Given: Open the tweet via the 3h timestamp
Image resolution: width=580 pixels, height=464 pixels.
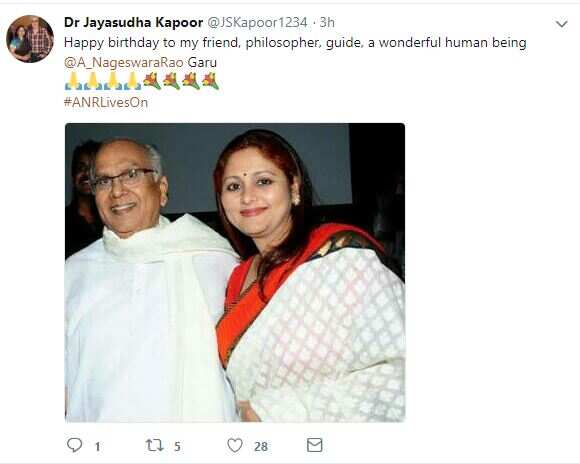Looking at the screenshot, I should [327, 23].
